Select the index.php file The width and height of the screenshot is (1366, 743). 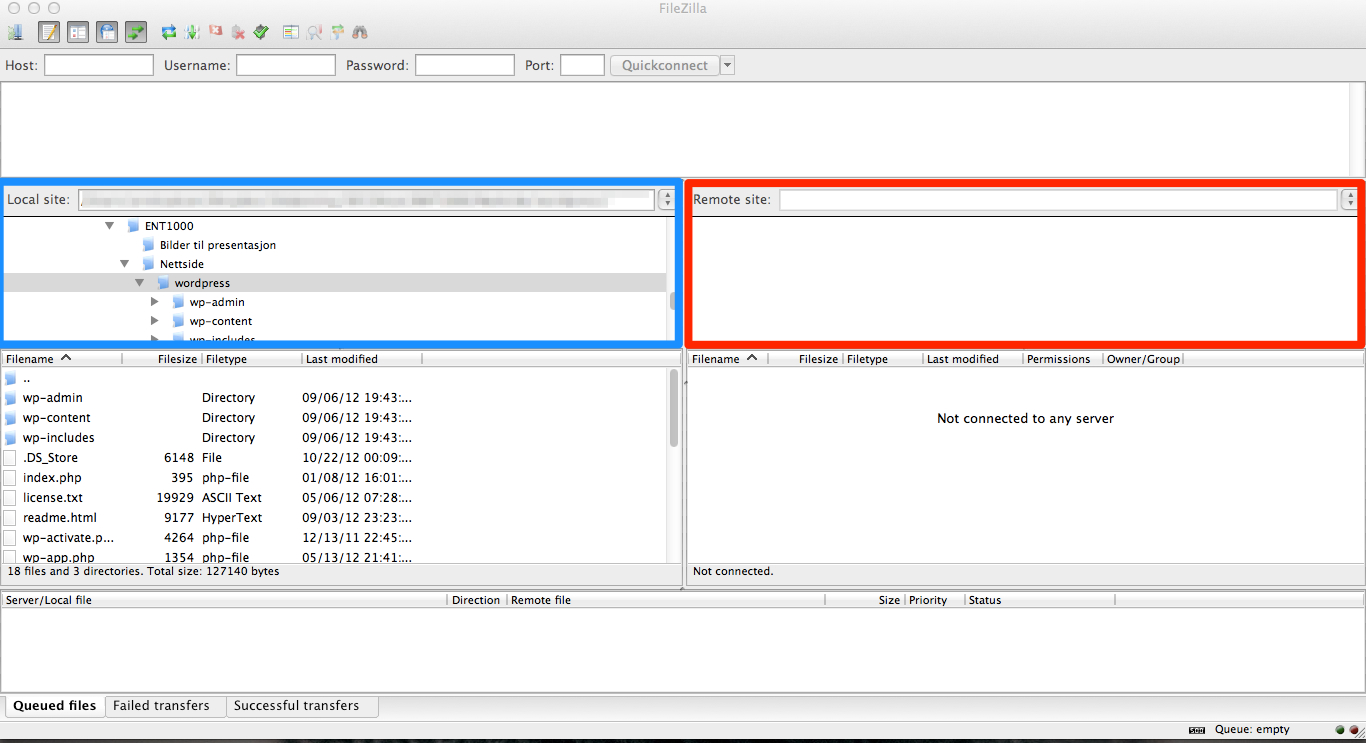coord(334,478)
